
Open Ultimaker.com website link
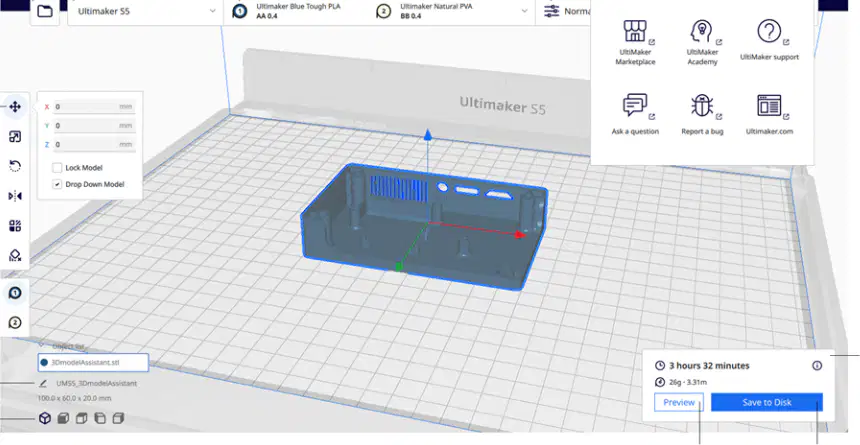pyautogui.click(x=769, y=115)
